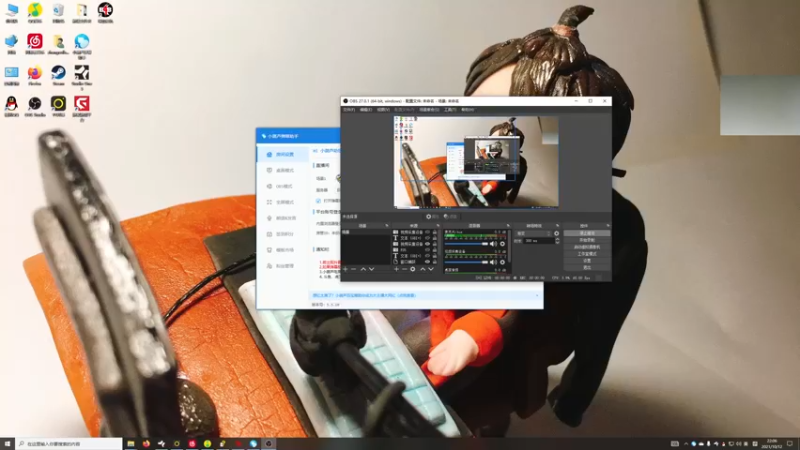Select 桌面模式 in the helper sidebar
This screenshot has height=450, width=800.
tap(283, 170)
